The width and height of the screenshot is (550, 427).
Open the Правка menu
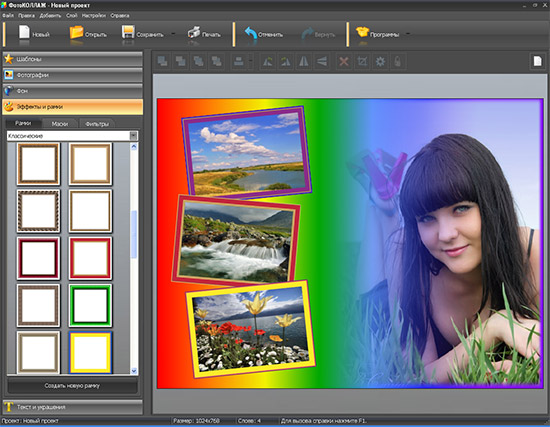coord(26,15)
